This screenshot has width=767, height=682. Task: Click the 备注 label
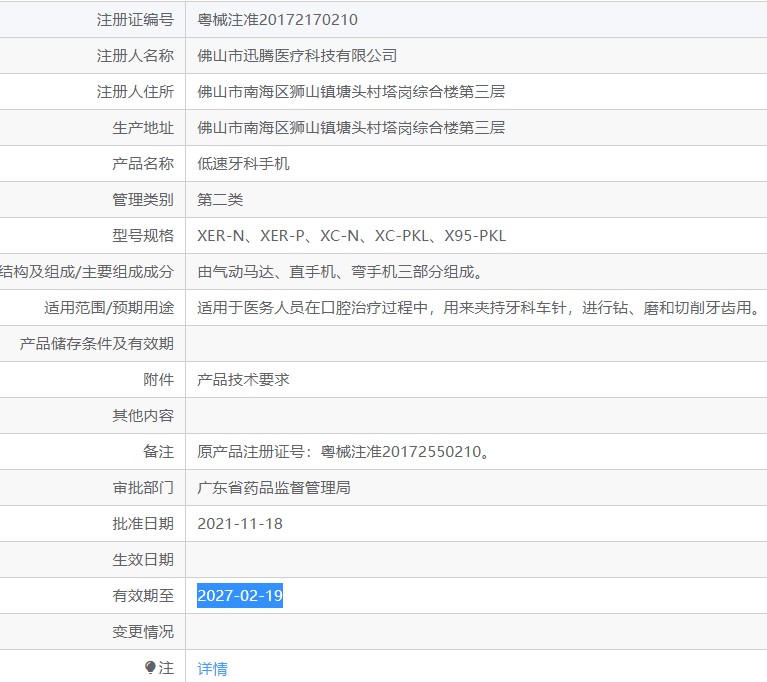(158, 452)
